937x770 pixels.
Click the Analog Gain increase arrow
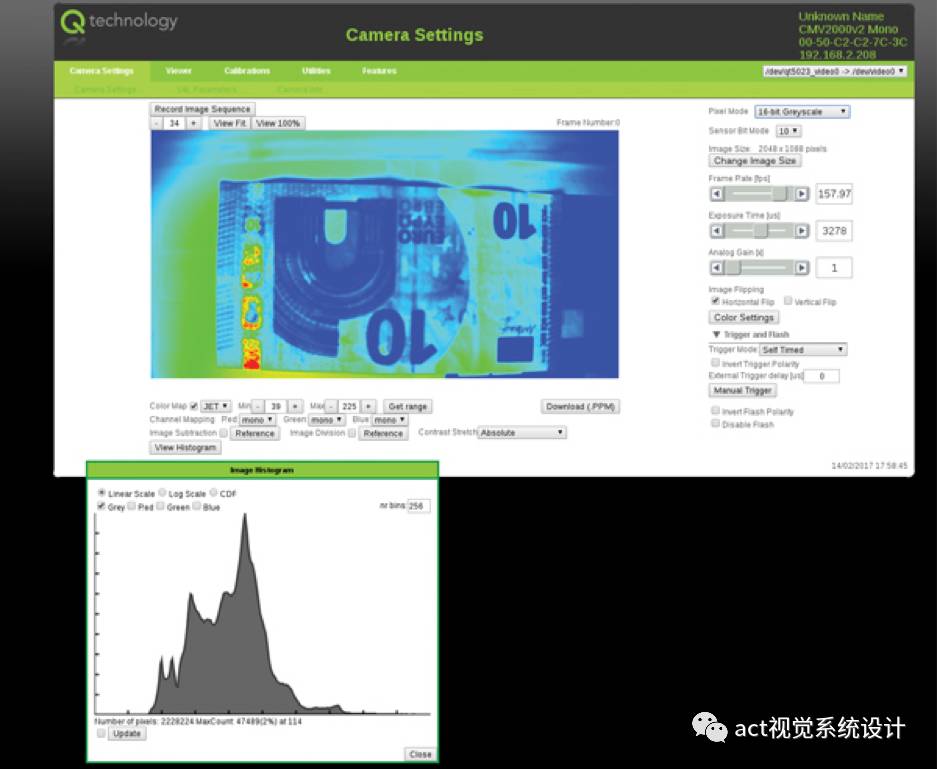(802, 268)
